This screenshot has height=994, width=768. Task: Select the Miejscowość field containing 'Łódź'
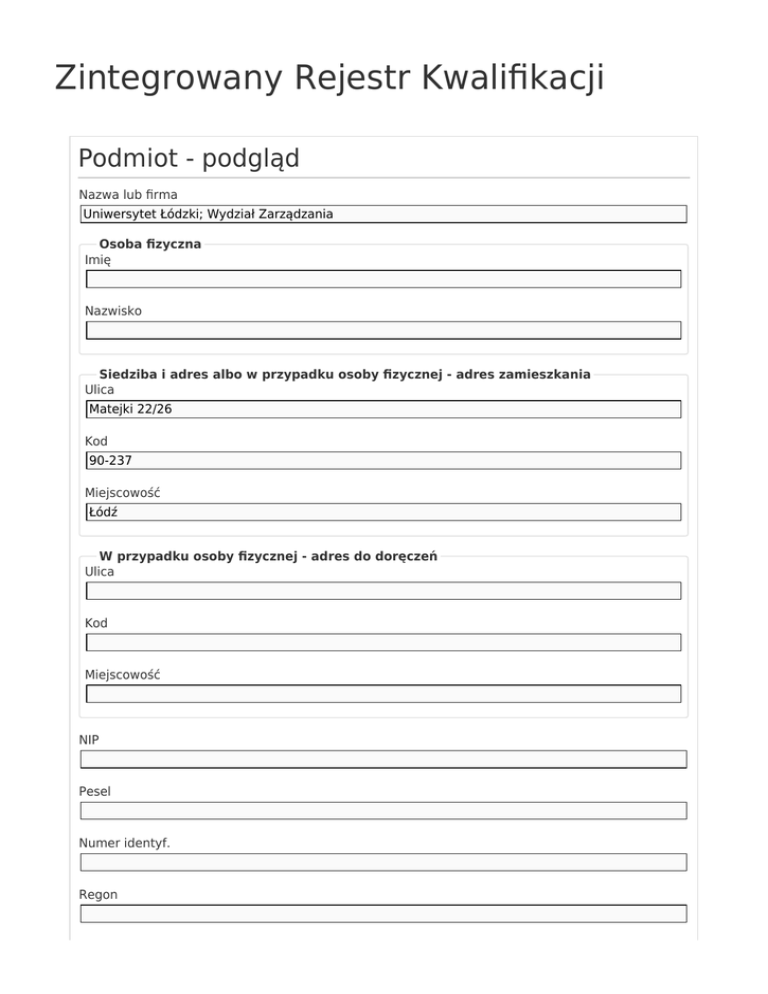(x=383, y=512)
